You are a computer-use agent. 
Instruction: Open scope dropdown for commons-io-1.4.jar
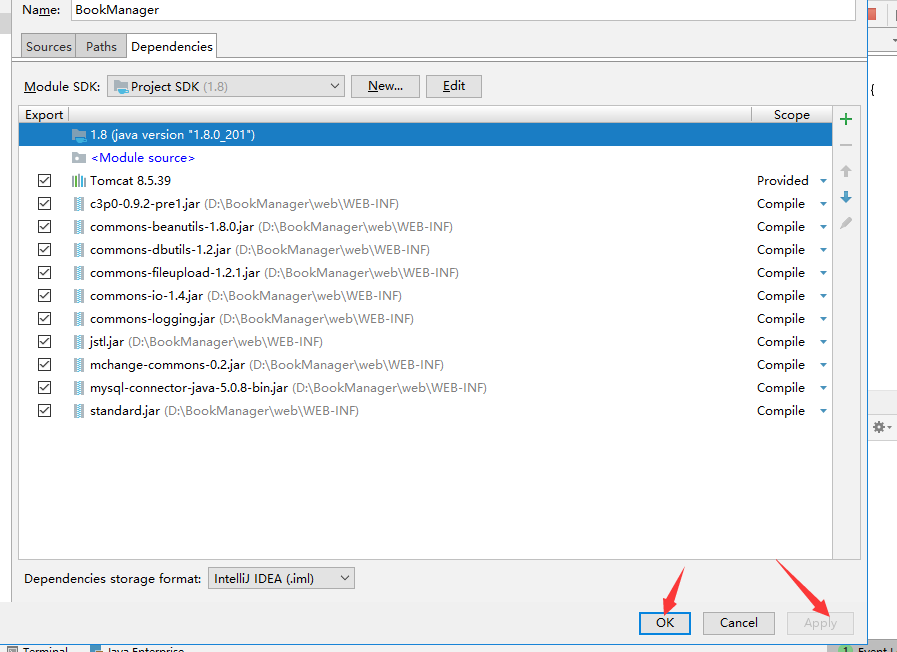(x=823, y=296)
